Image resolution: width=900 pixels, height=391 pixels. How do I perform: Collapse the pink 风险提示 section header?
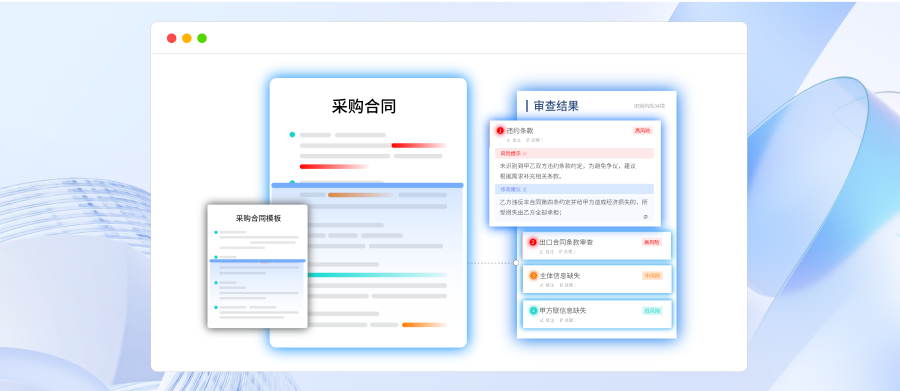(574, 153)
